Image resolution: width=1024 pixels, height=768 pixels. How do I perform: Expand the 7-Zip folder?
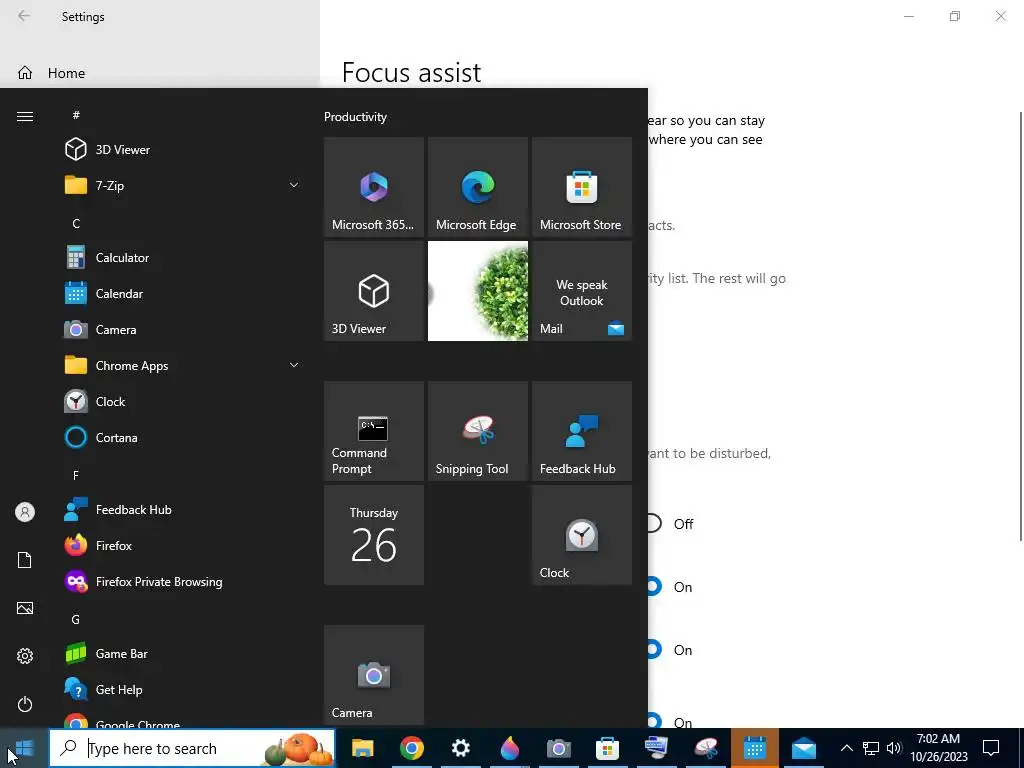pos(183,185)
